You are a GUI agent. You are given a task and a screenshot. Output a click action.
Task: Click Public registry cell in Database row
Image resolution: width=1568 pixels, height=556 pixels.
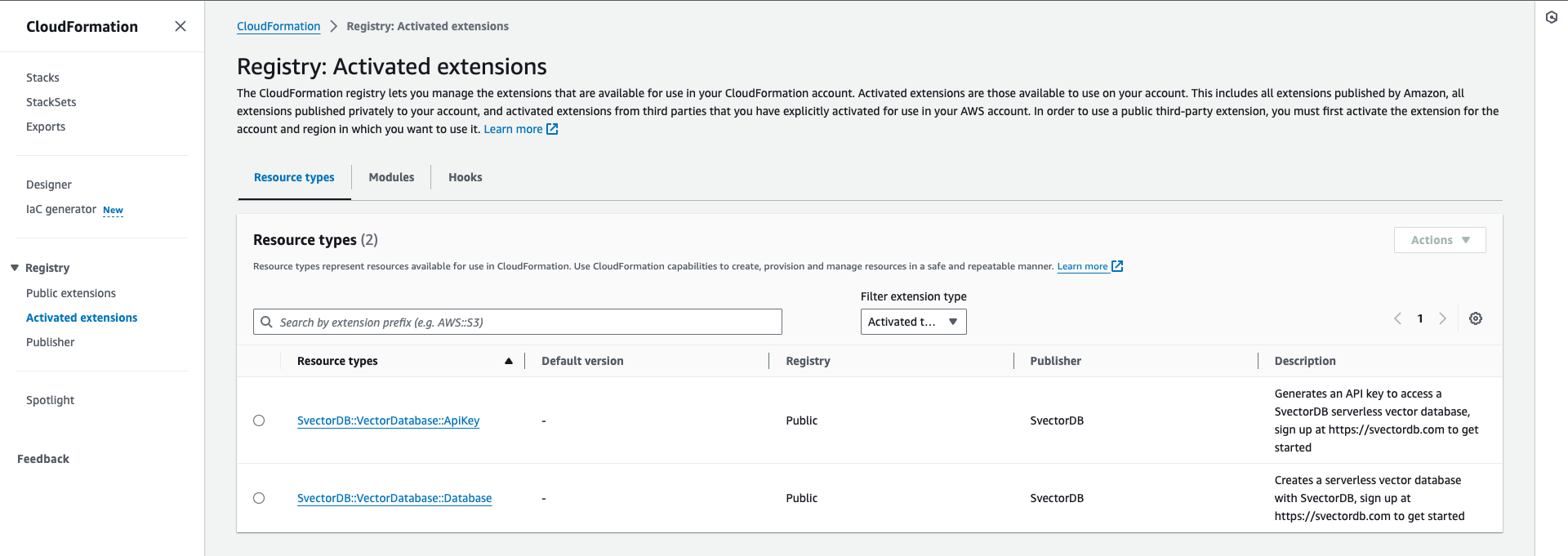pyautogui.click(x=801, y=498)
